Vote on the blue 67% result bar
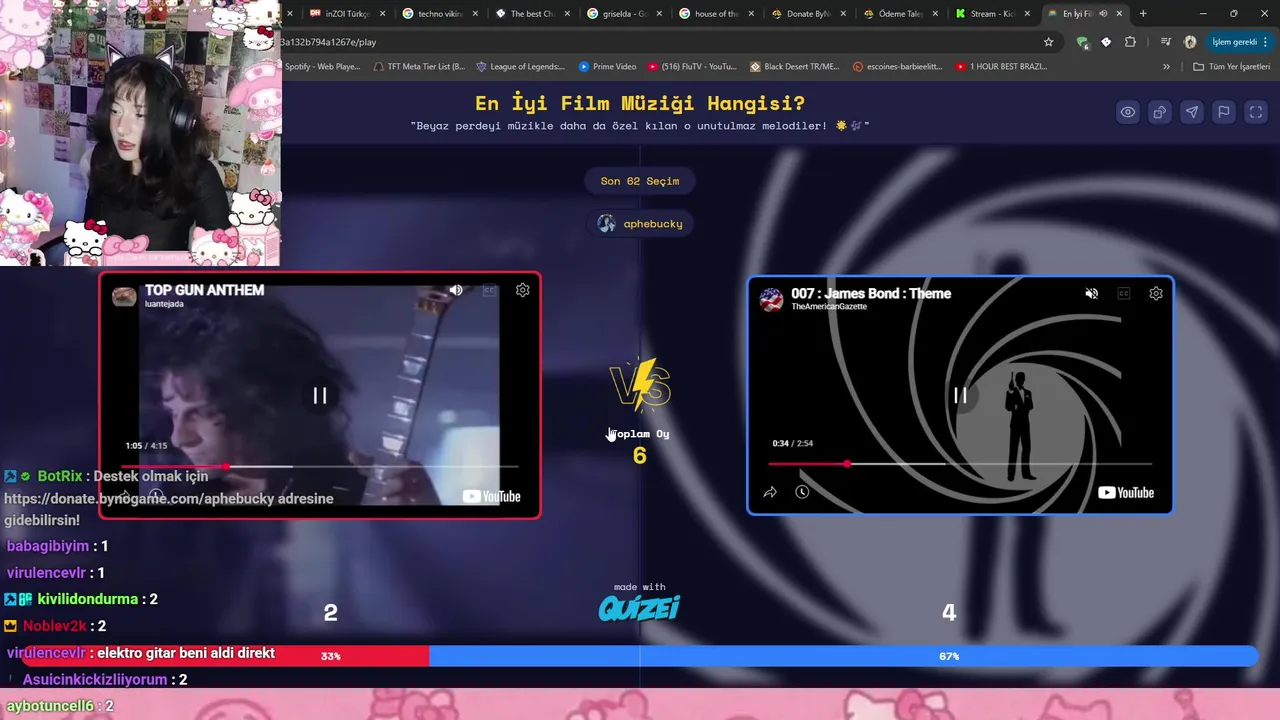This screenshot has height=720, width=1280. (843, 656)
